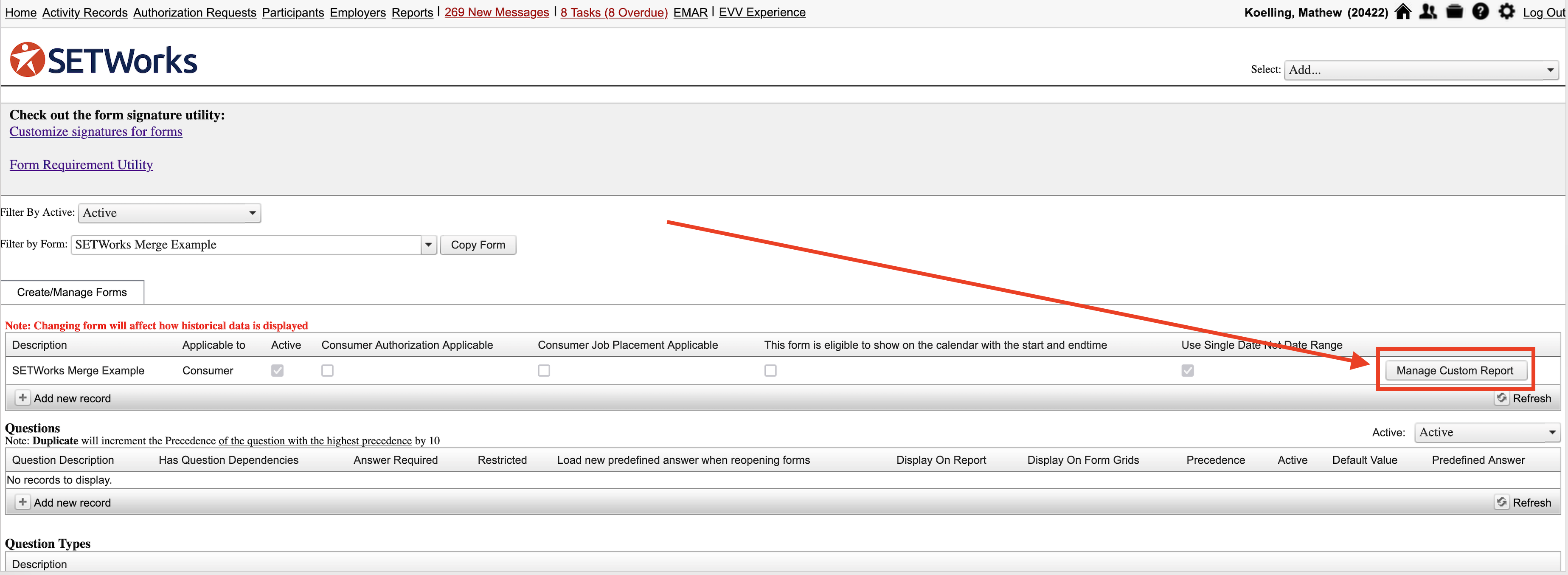Click the Consumer cell in forms grid
The image size is (1568, 575).
208,370
